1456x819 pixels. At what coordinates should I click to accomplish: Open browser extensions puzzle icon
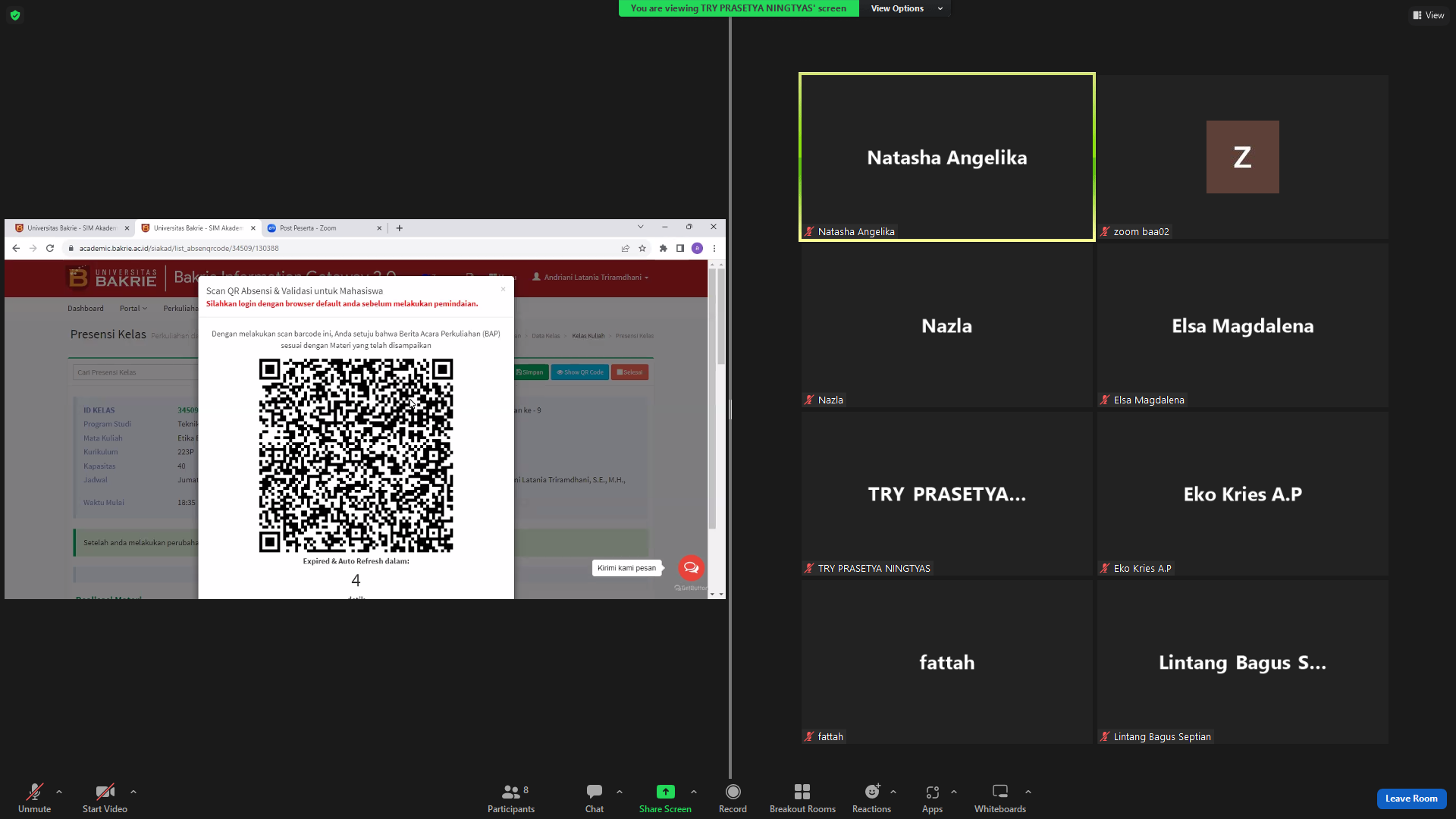click(x=664, y=248)
